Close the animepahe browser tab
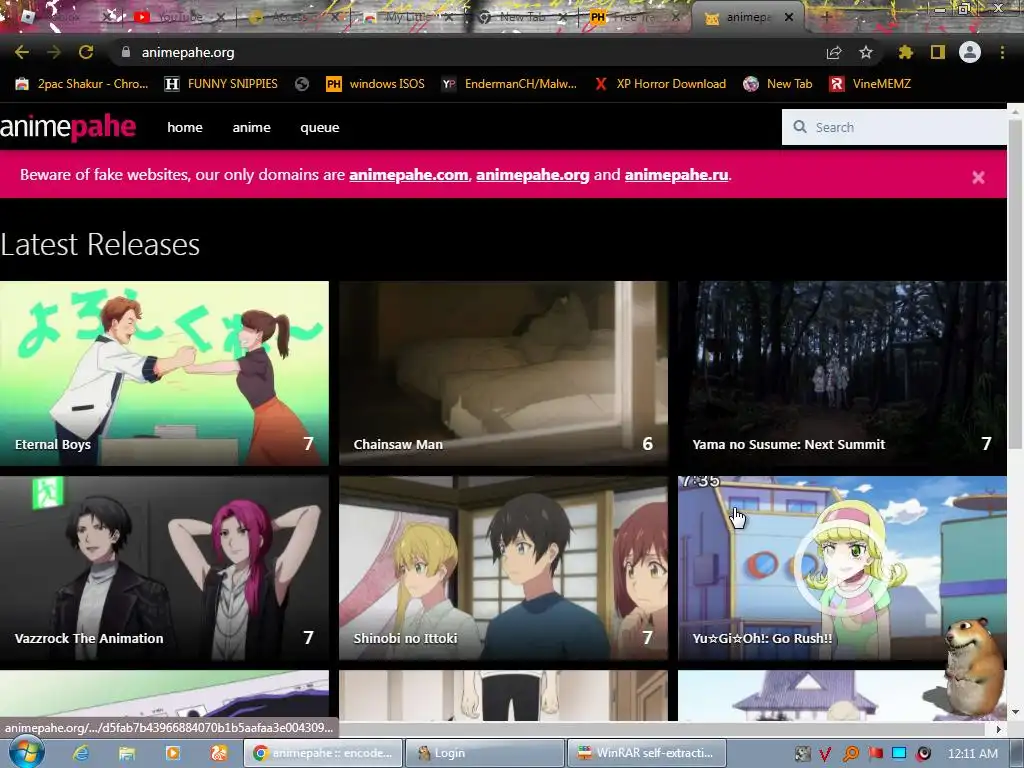This screenshot has width=1024, height=768. coord(789,17)
